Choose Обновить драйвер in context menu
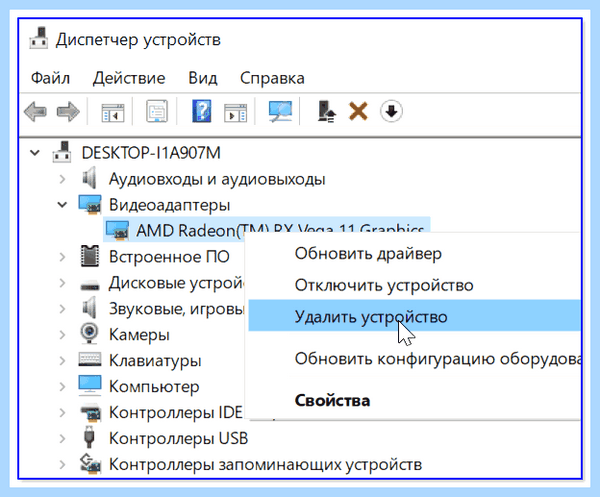 pos(415,254)
